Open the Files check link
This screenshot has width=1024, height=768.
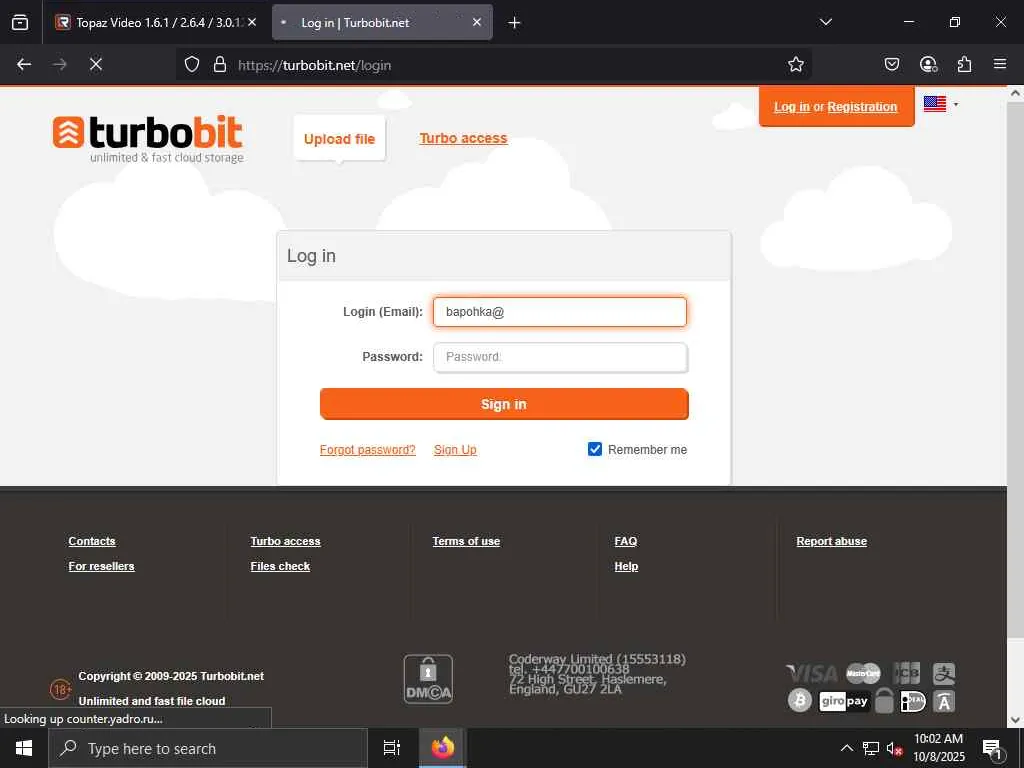tap(280, 566)
